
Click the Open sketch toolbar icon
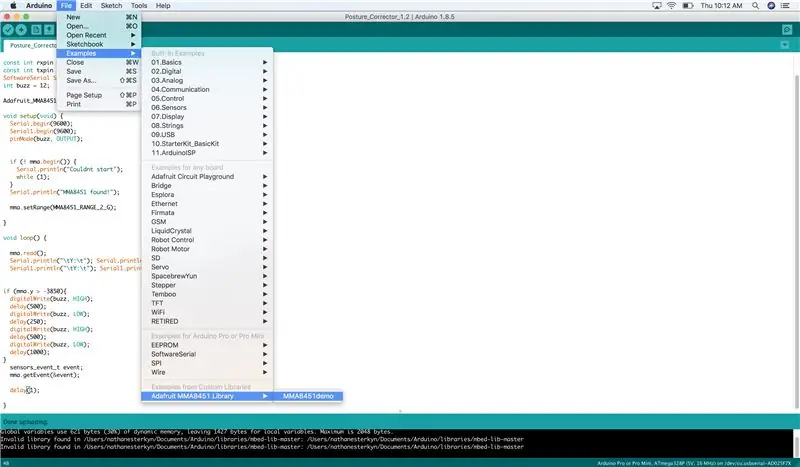coord(49,30)
